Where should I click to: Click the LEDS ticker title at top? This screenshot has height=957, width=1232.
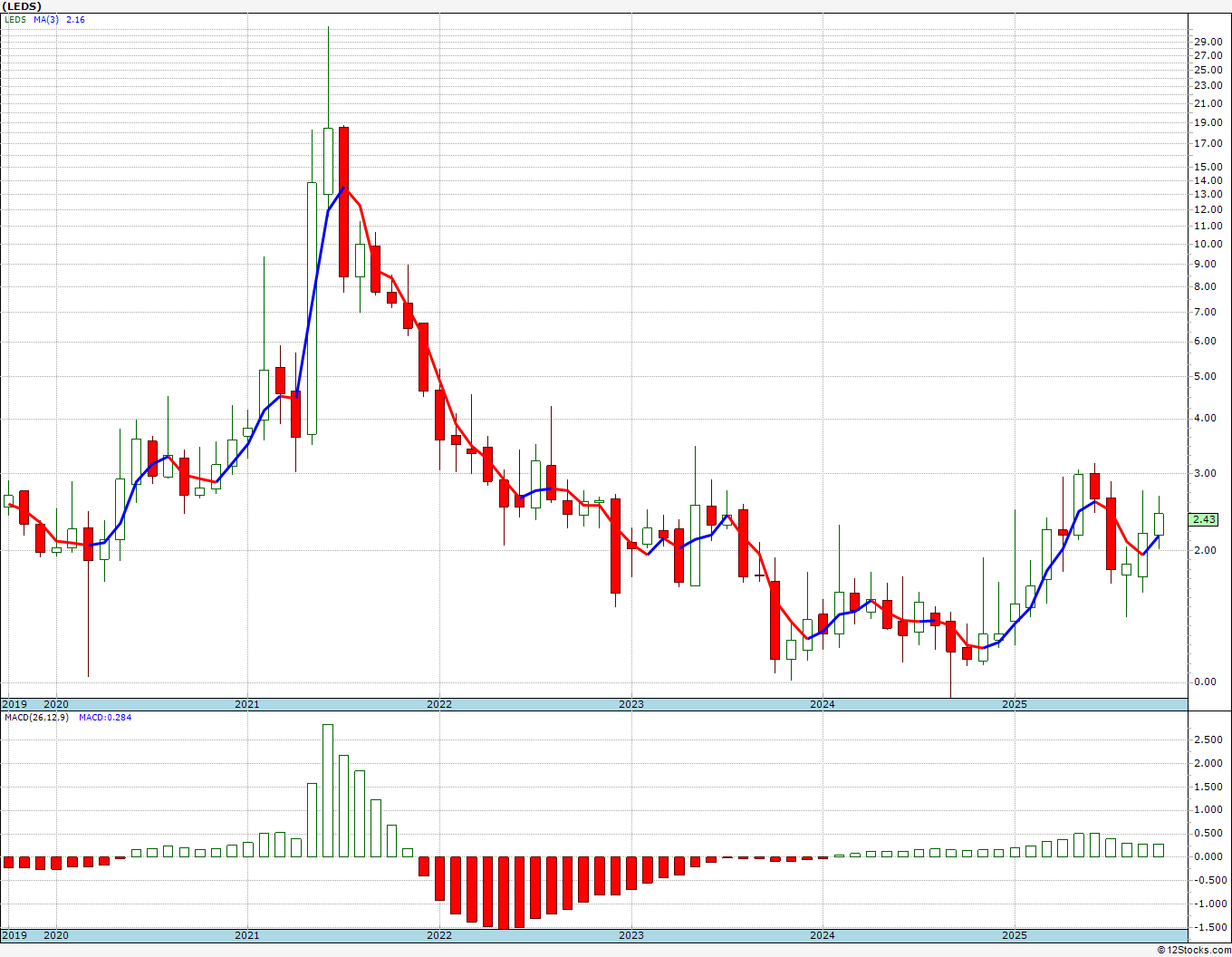(x=23, y=6)
